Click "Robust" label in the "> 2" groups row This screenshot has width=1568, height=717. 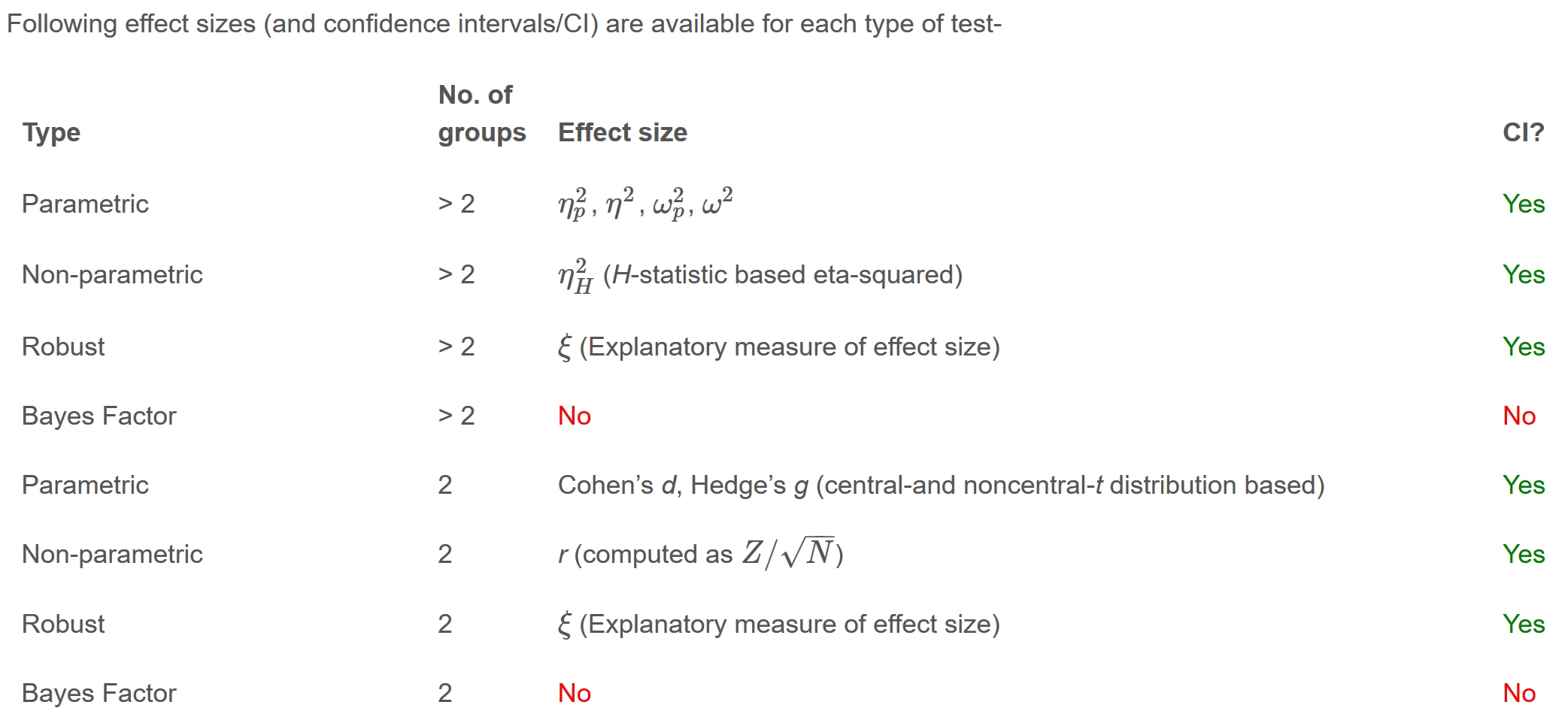coord(63,347)
